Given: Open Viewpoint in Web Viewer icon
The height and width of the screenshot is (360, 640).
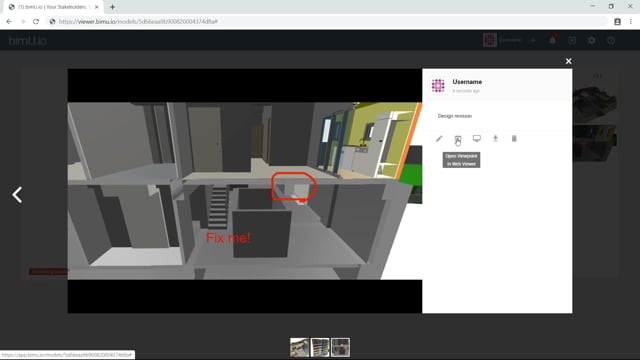Looking at the screenshot, I should [458, 139].
